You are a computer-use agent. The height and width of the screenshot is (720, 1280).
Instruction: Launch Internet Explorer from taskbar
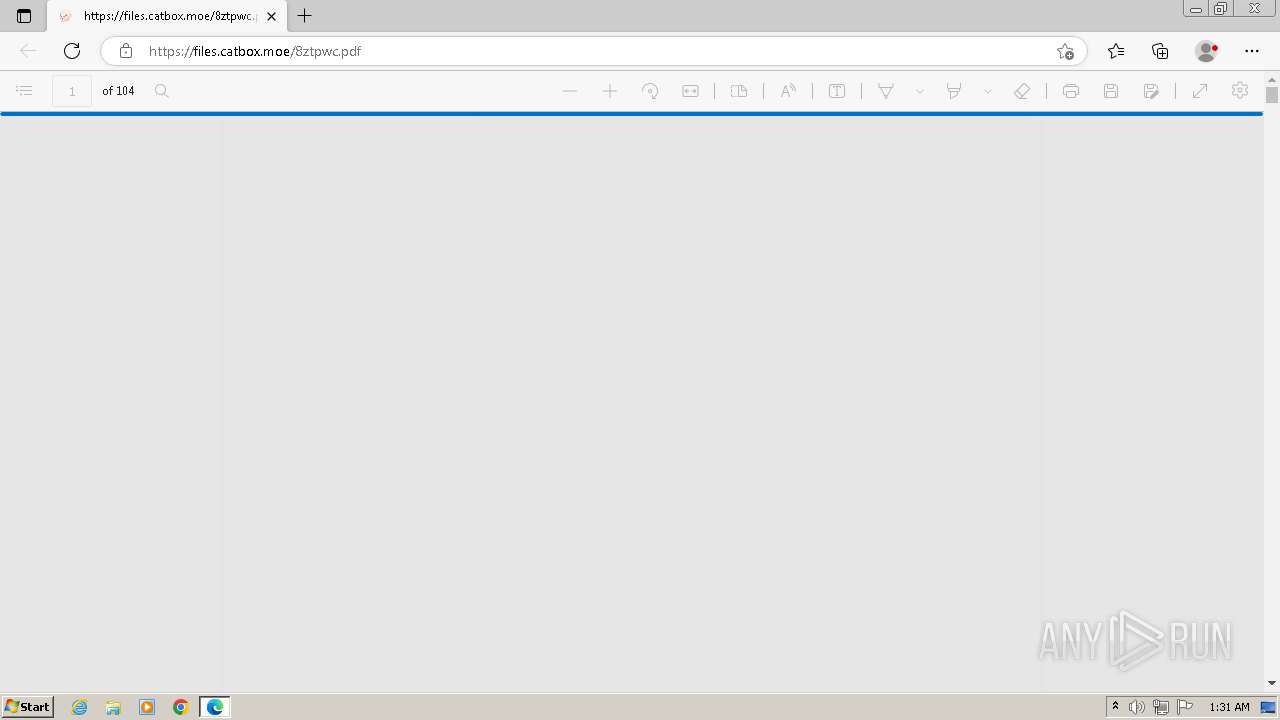pyautogui.click(x=80, y=707)
